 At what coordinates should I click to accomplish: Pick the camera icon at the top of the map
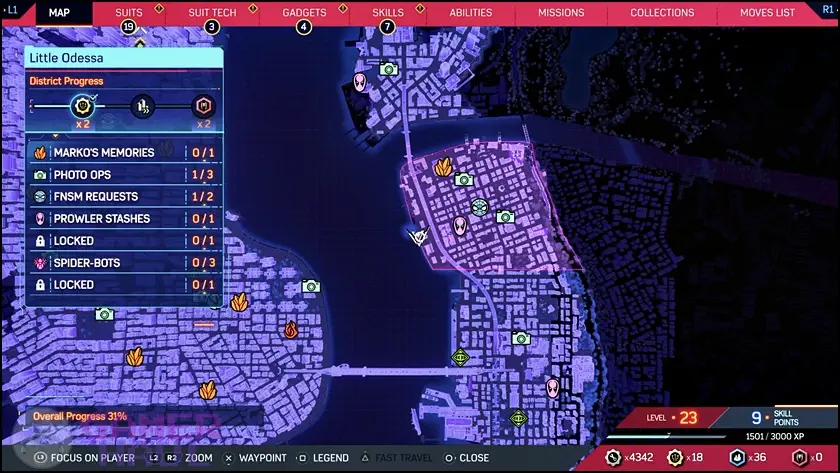click(388, 69)
